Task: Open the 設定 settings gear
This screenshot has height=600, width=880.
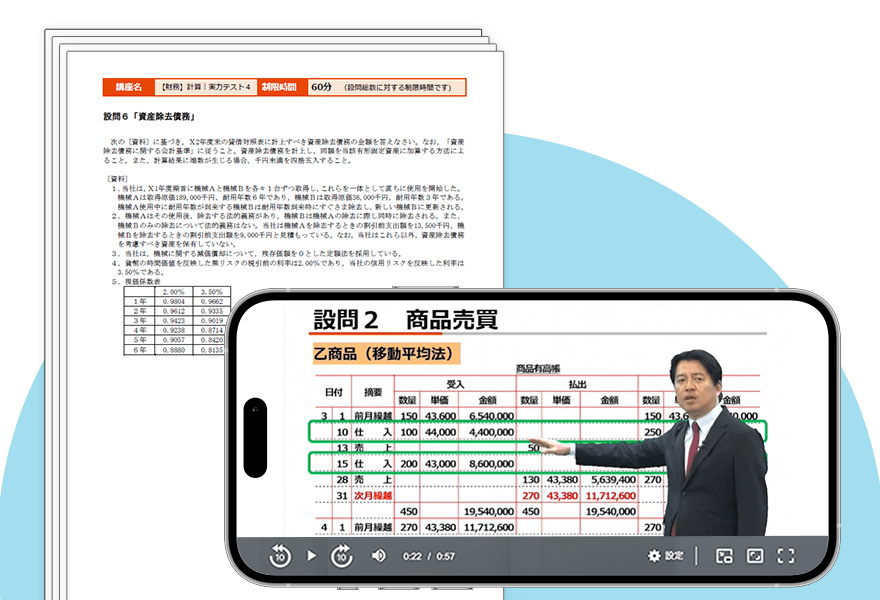Action: (667, 556)
